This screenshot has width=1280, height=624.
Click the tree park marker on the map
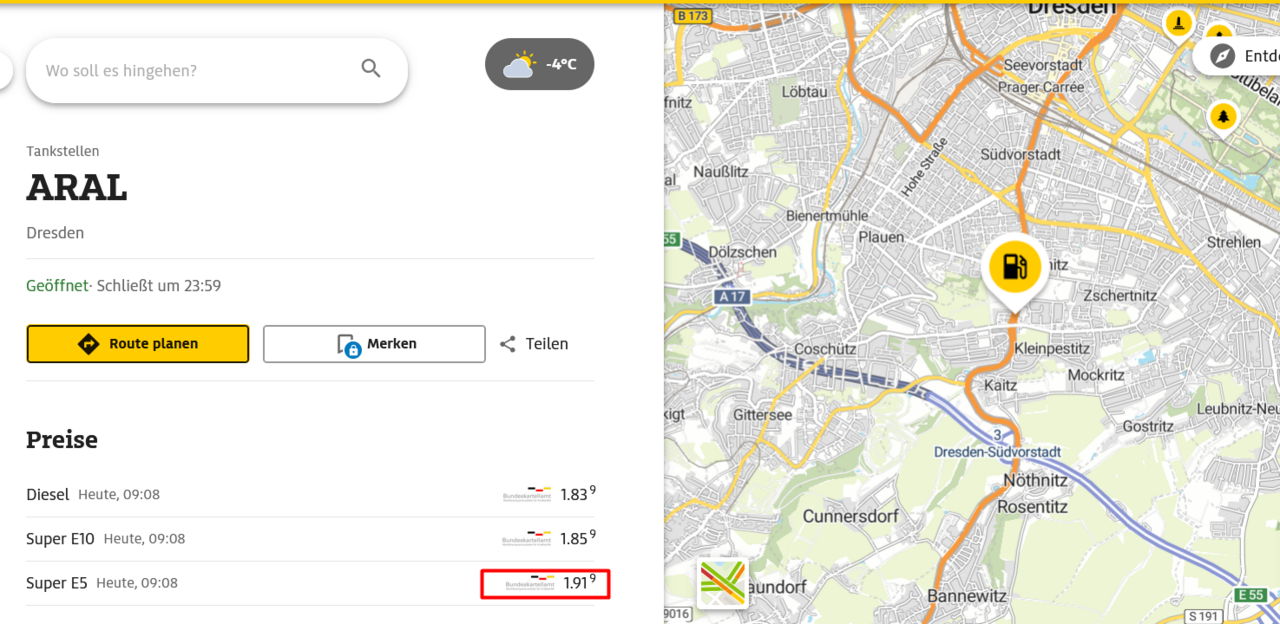(1222, 116)
